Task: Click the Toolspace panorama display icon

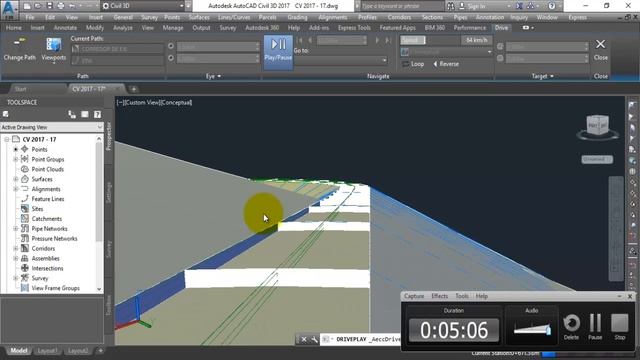Action: 84,114
